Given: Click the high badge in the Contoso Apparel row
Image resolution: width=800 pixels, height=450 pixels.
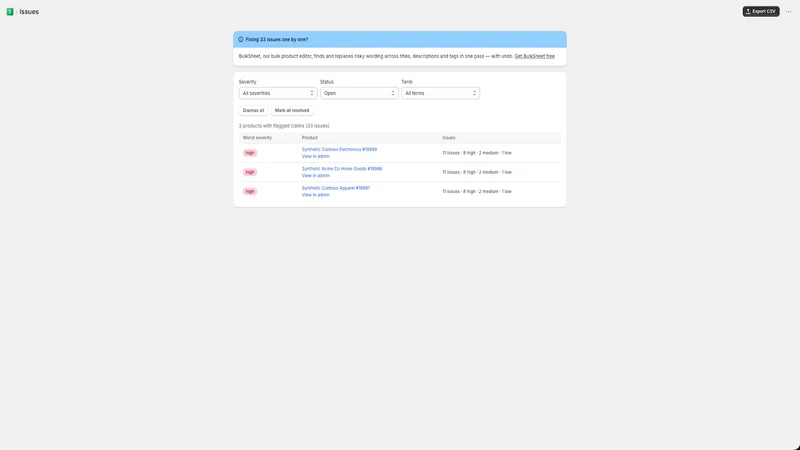Looking at the screenshot, I should (250, 191).
